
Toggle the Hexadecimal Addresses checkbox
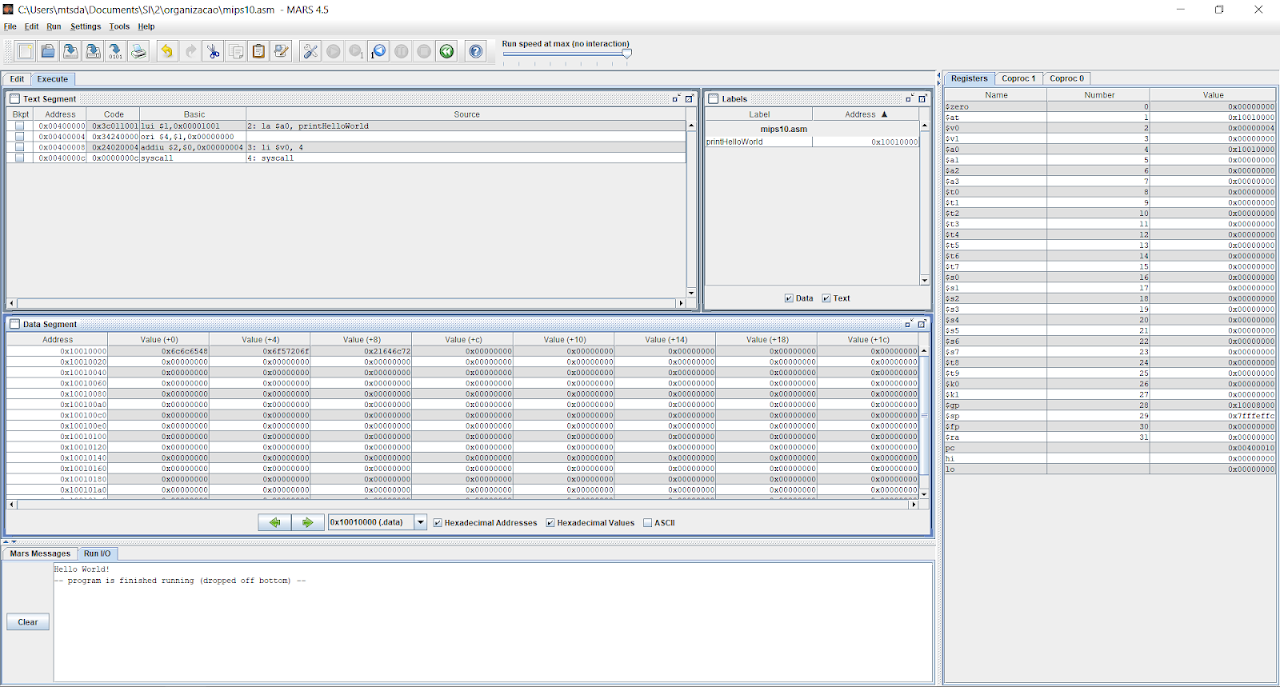point(438,523)
